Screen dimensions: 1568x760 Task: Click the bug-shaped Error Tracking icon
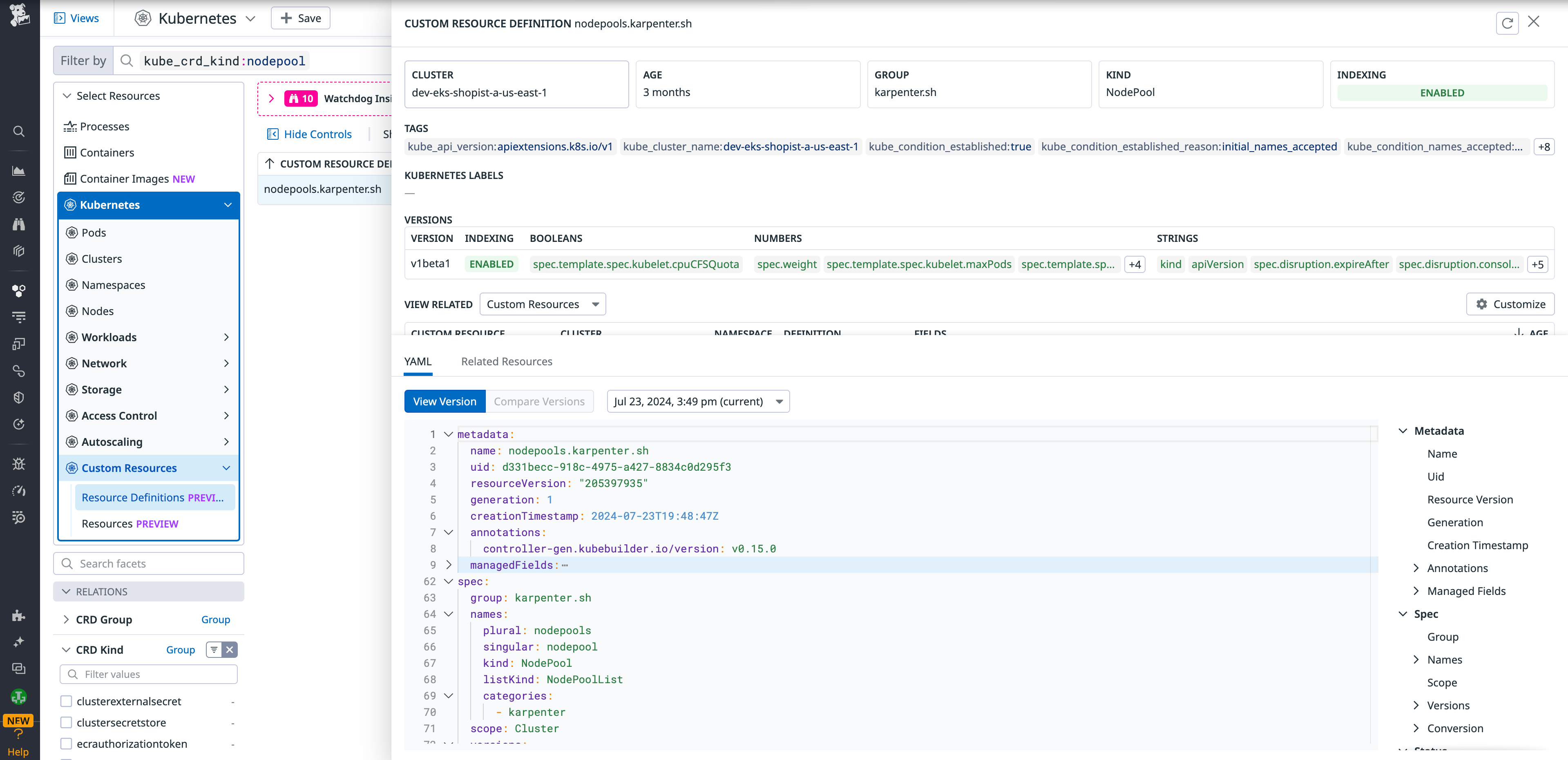[18, 463]
